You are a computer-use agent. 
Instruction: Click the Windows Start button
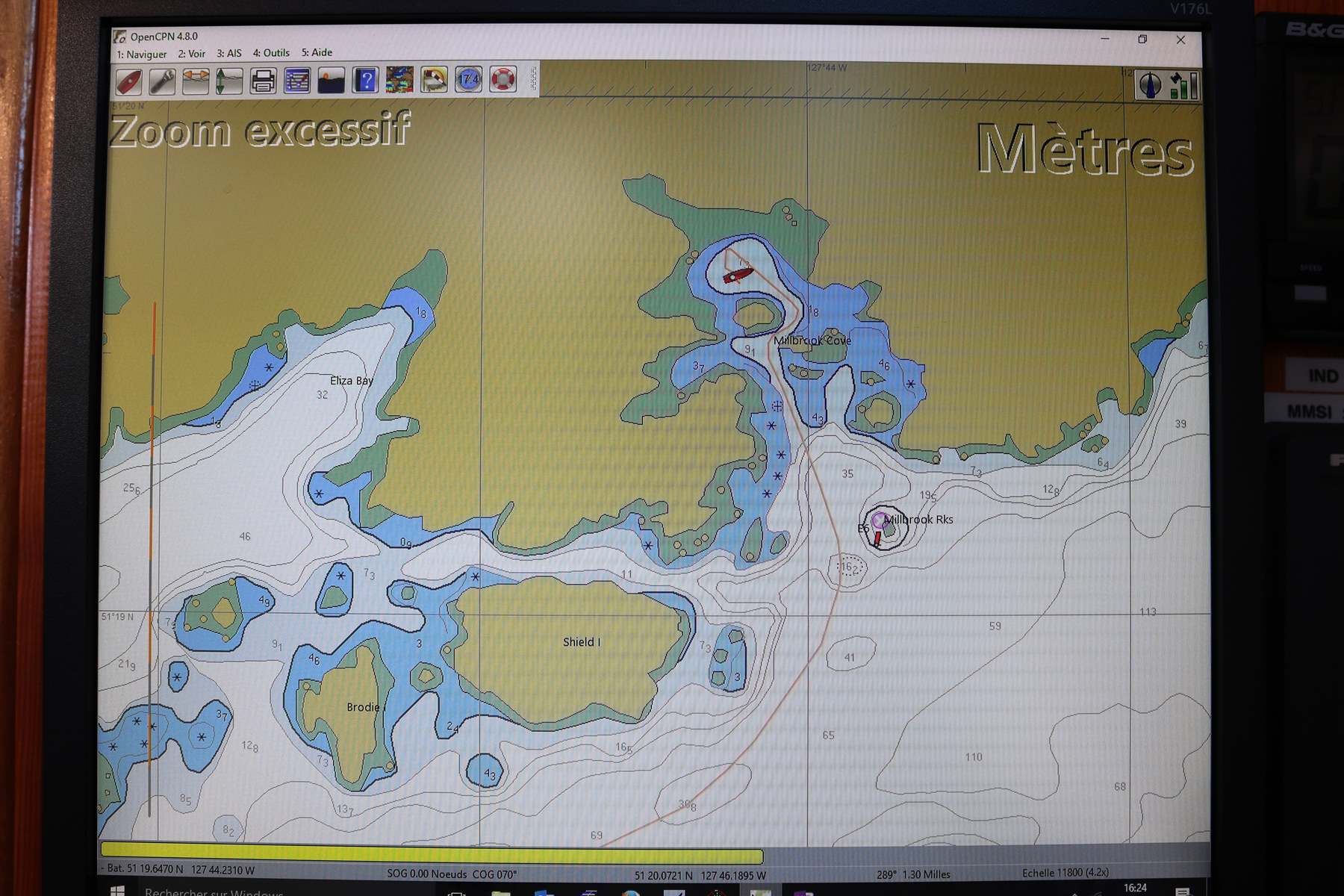click(117, 890)
